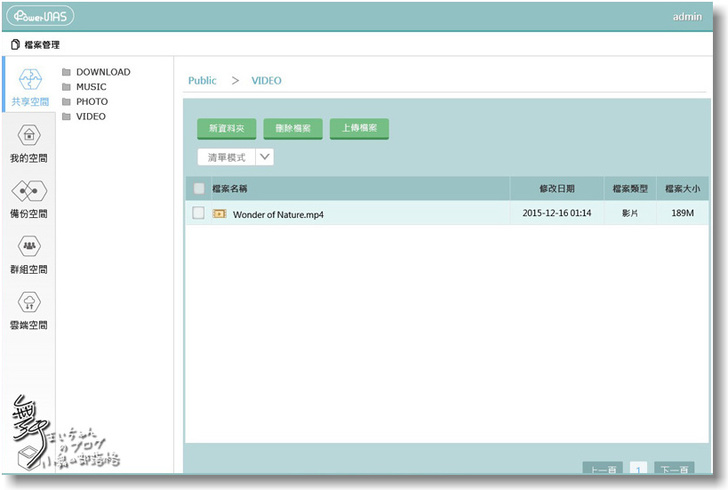Screen dimensions: 728x490
Task: Go to Public in the breadcrumb
Action: [202, 81]
